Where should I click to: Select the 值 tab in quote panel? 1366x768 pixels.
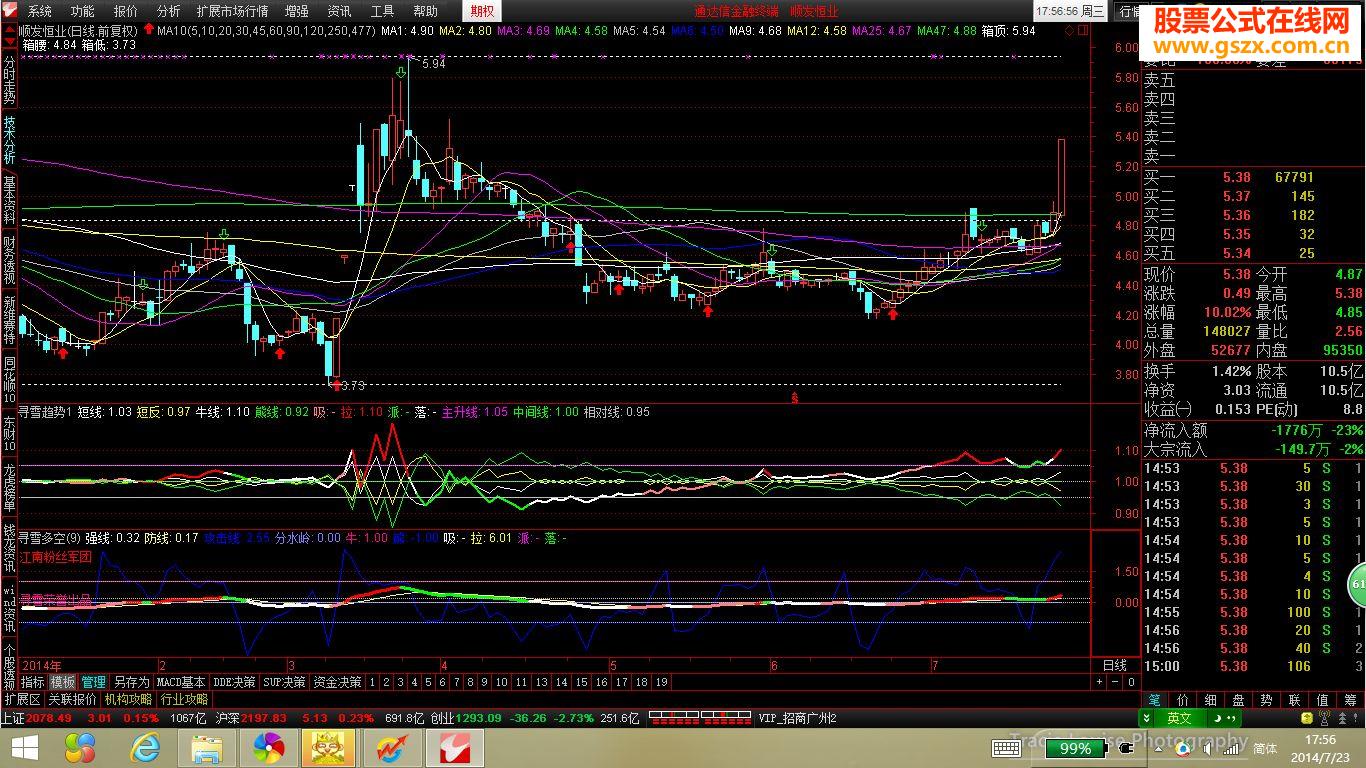point(1323,700)
